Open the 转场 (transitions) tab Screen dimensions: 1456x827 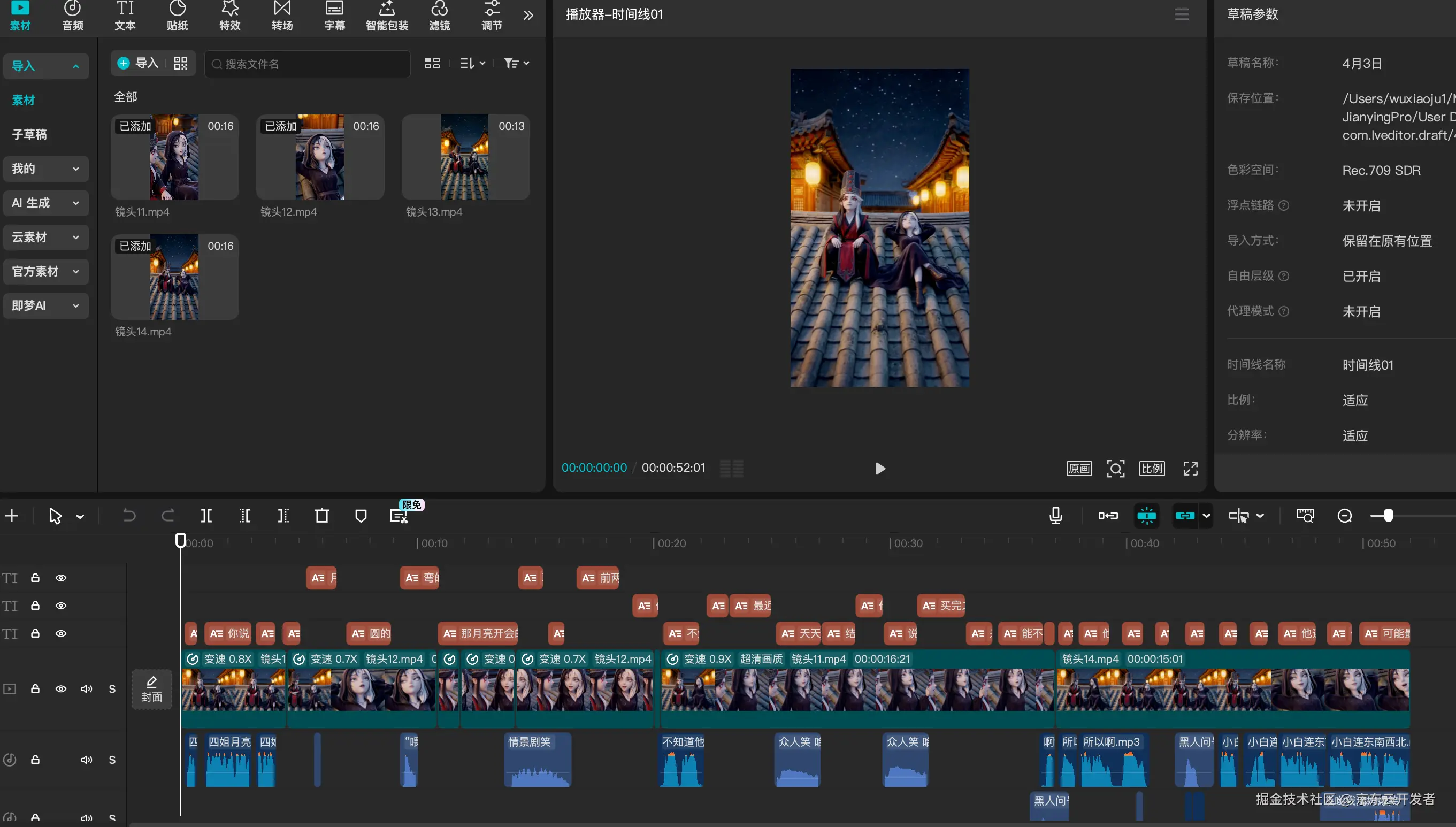(282, 16)
